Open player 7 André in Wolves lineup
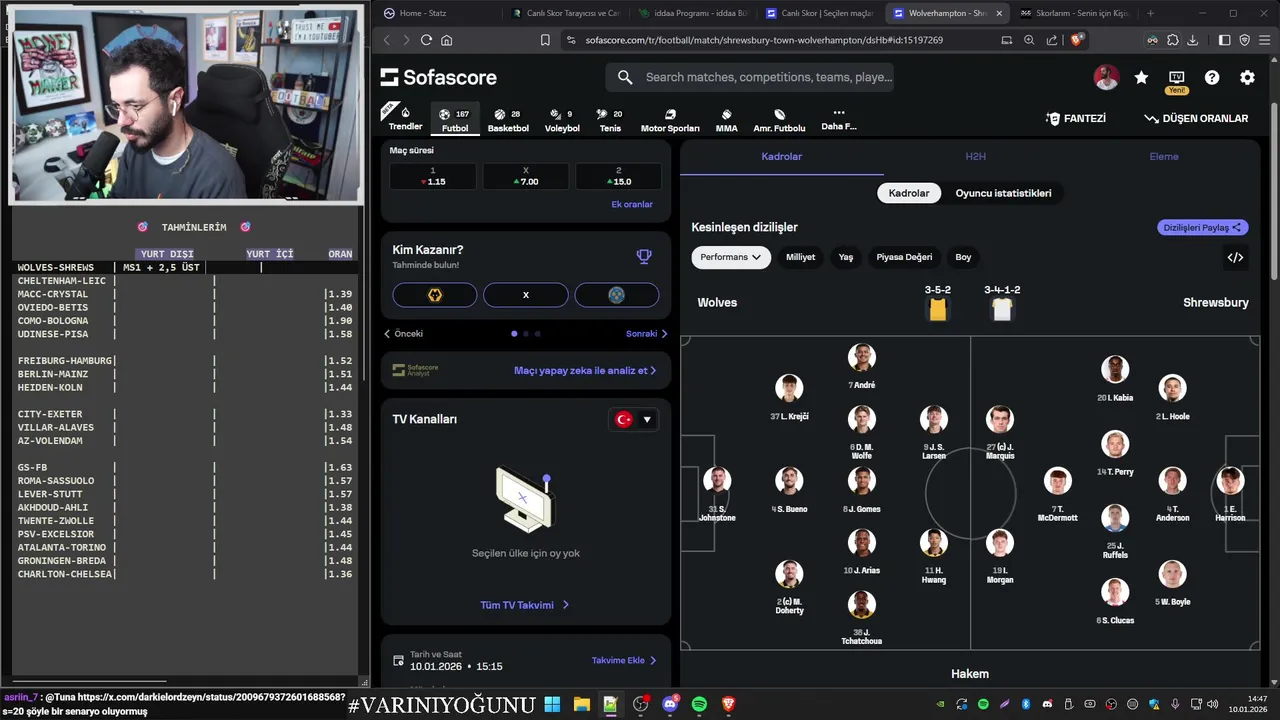 coord(861,367)
